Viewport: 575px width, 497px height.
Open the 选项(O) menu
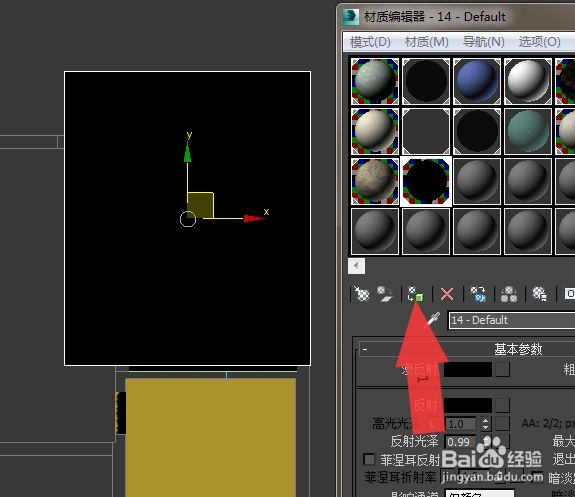[539, 41]
